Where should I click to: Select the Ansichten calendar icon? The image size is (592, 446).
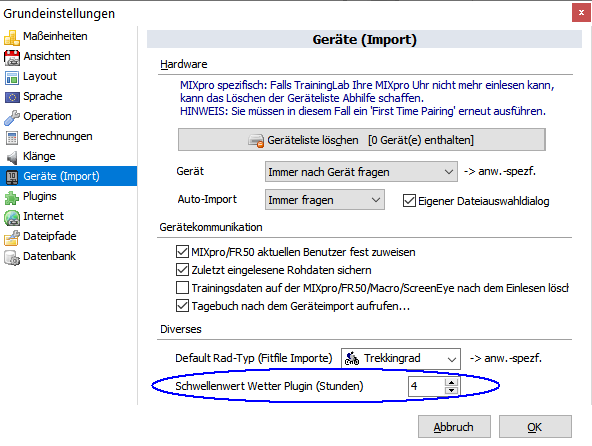[x=11, y=57]
